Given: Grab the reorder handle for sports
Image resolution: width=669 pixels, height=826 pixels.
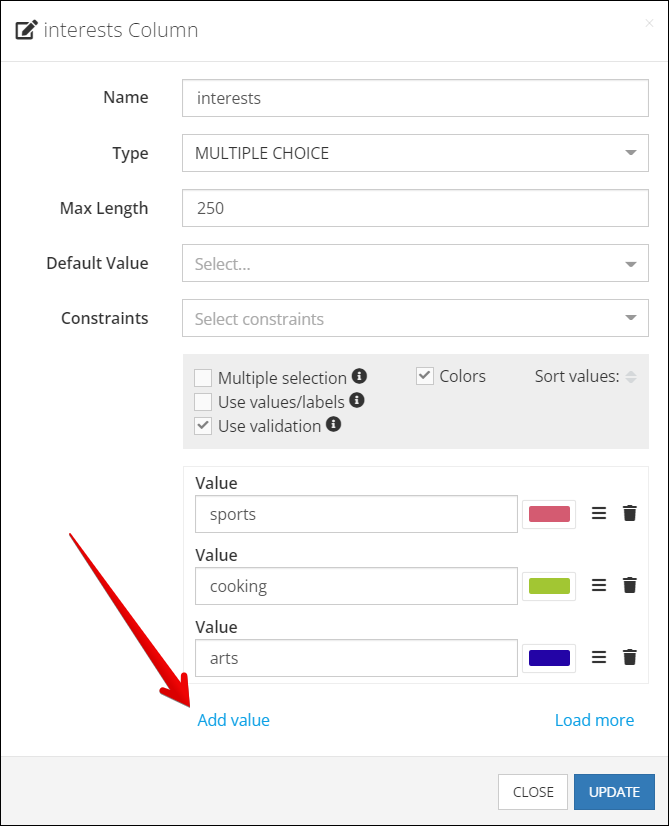Looking at the screenshot, I should [x=599, y=513].
